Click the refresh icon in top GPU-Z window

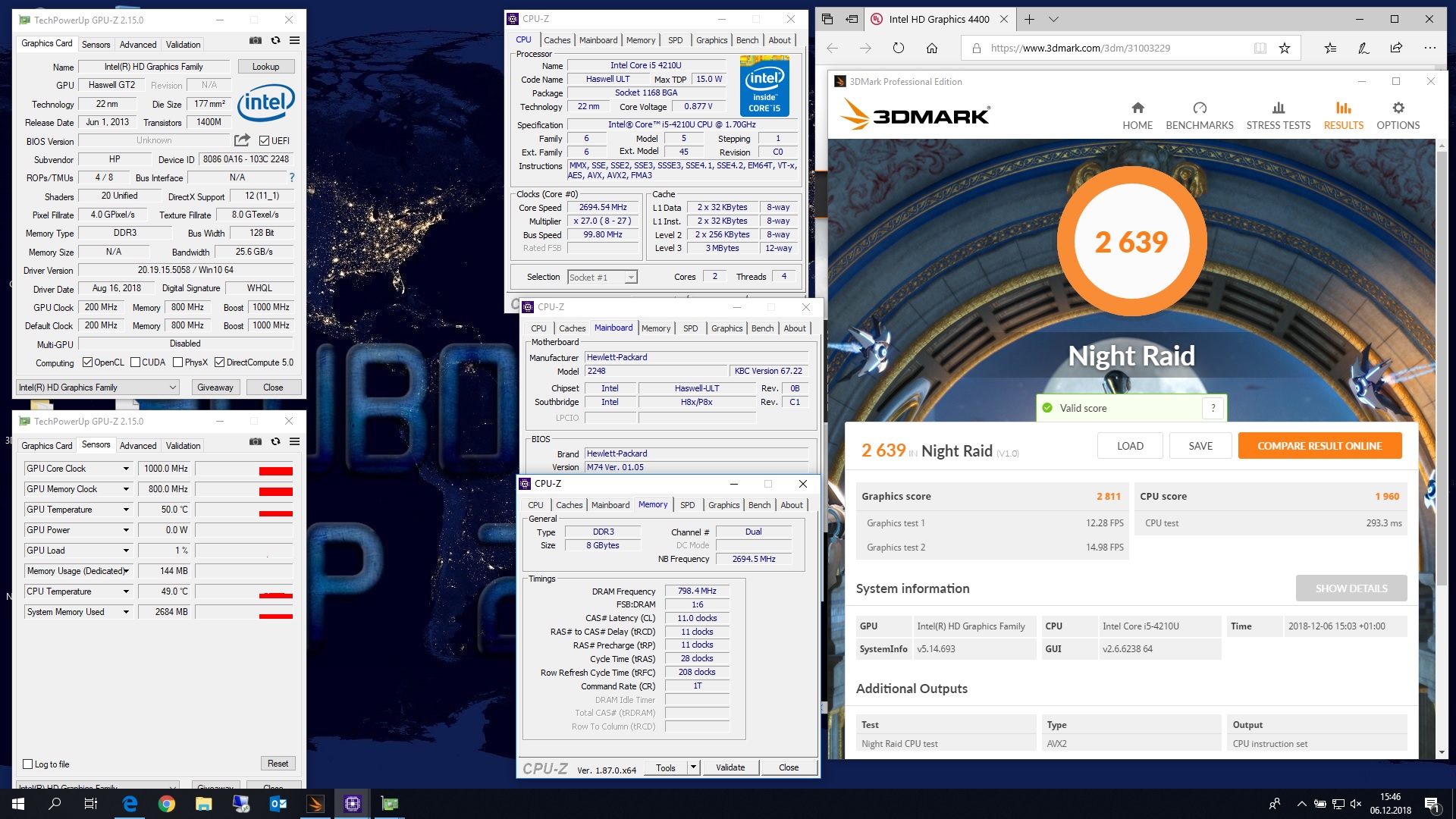click(276, 41)
